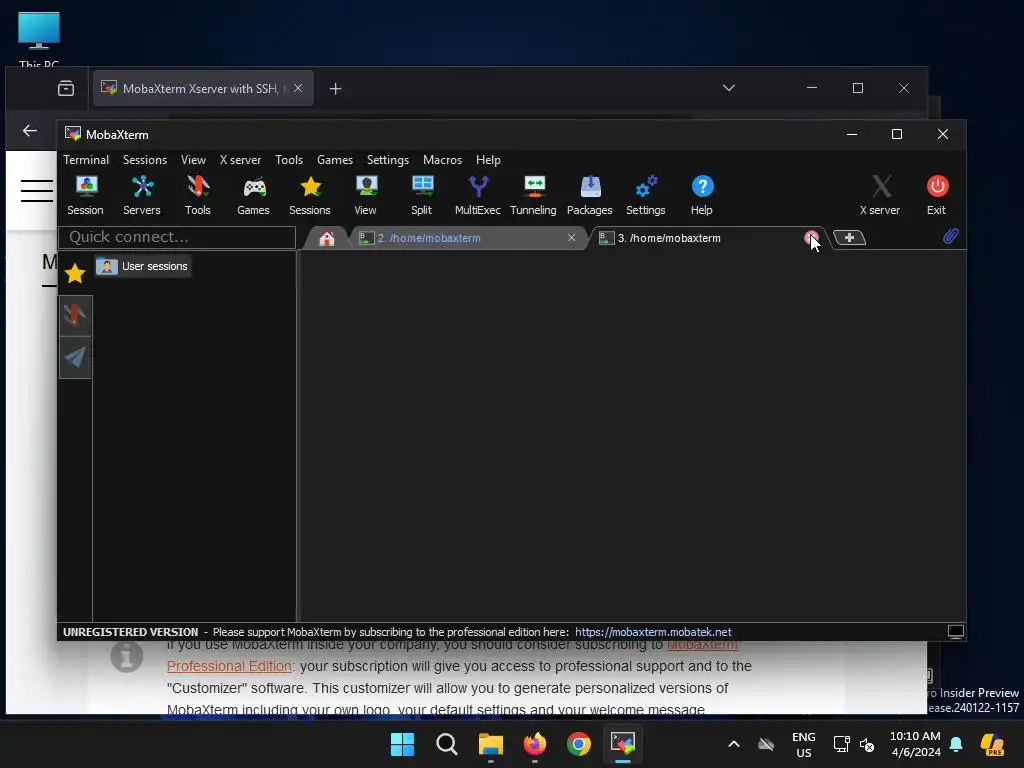This screenshot has height=768, width=1024.
Task: Focus the Quick connect field
Action: [x=177, y=237]
